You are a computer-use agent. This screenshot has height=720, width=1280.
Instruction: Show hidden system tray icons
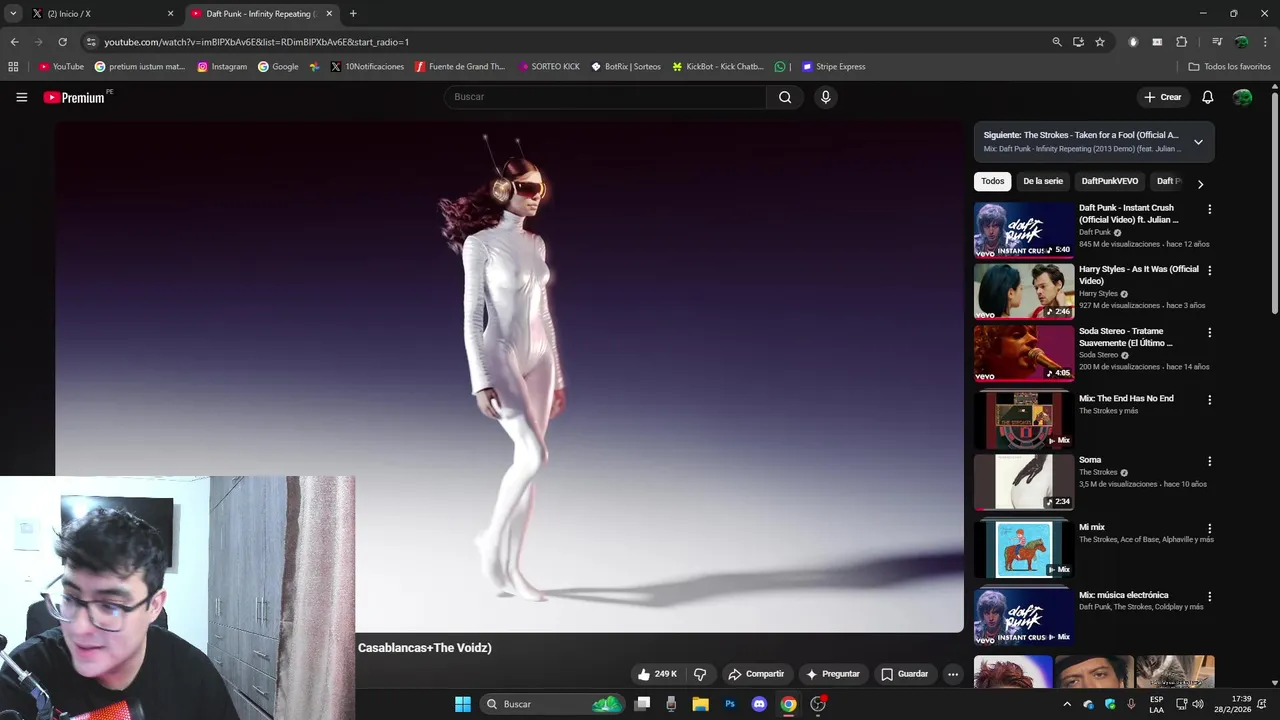[x=1067, y=704]
